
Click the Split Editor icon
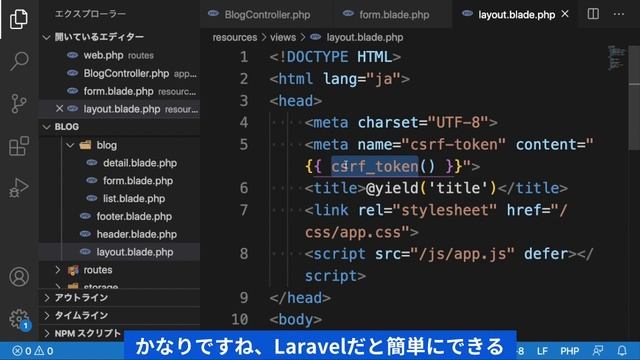pos(593,14)
